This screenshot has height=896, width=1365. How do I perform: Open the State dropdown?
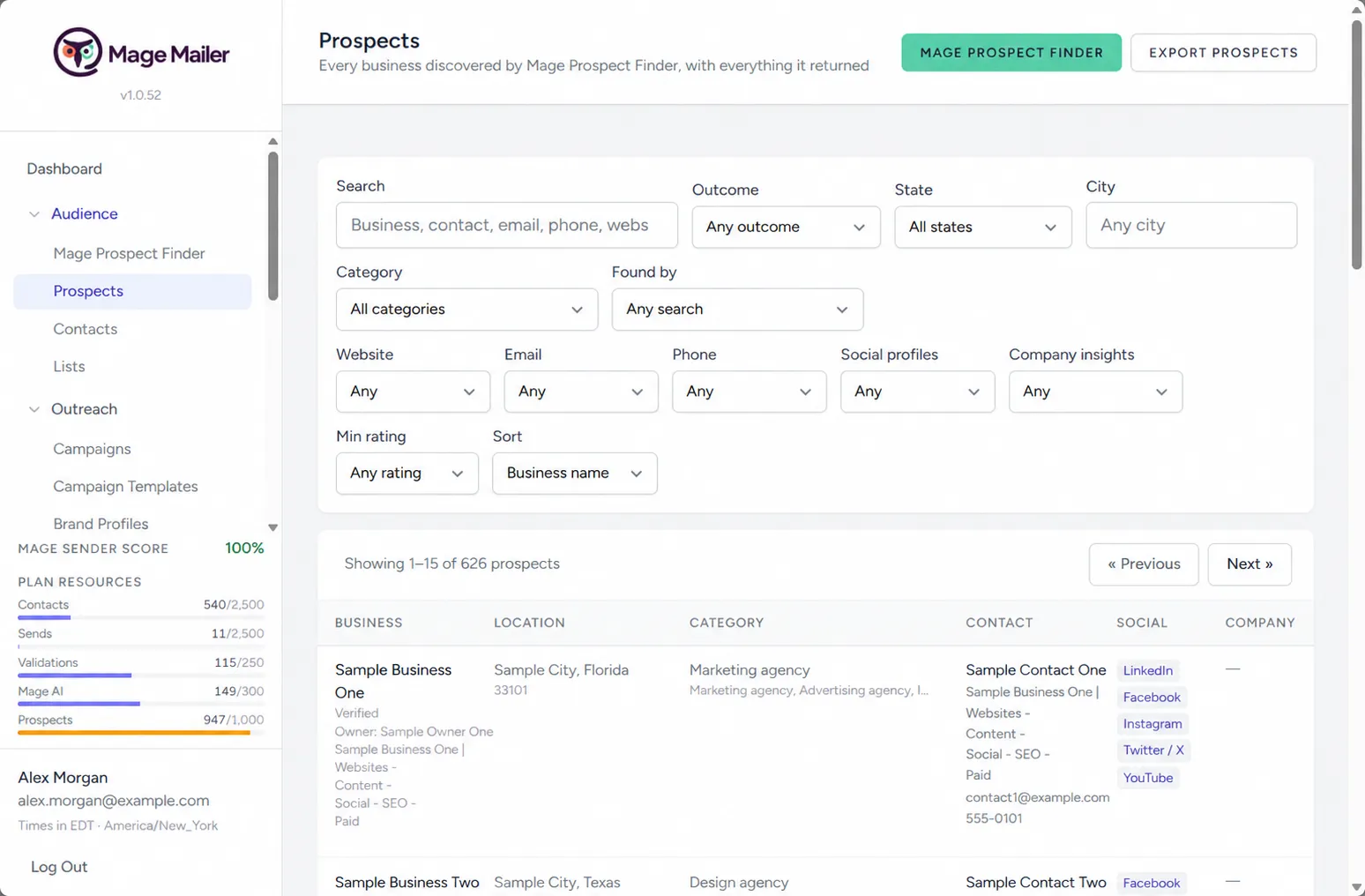(x=982, y=227)
